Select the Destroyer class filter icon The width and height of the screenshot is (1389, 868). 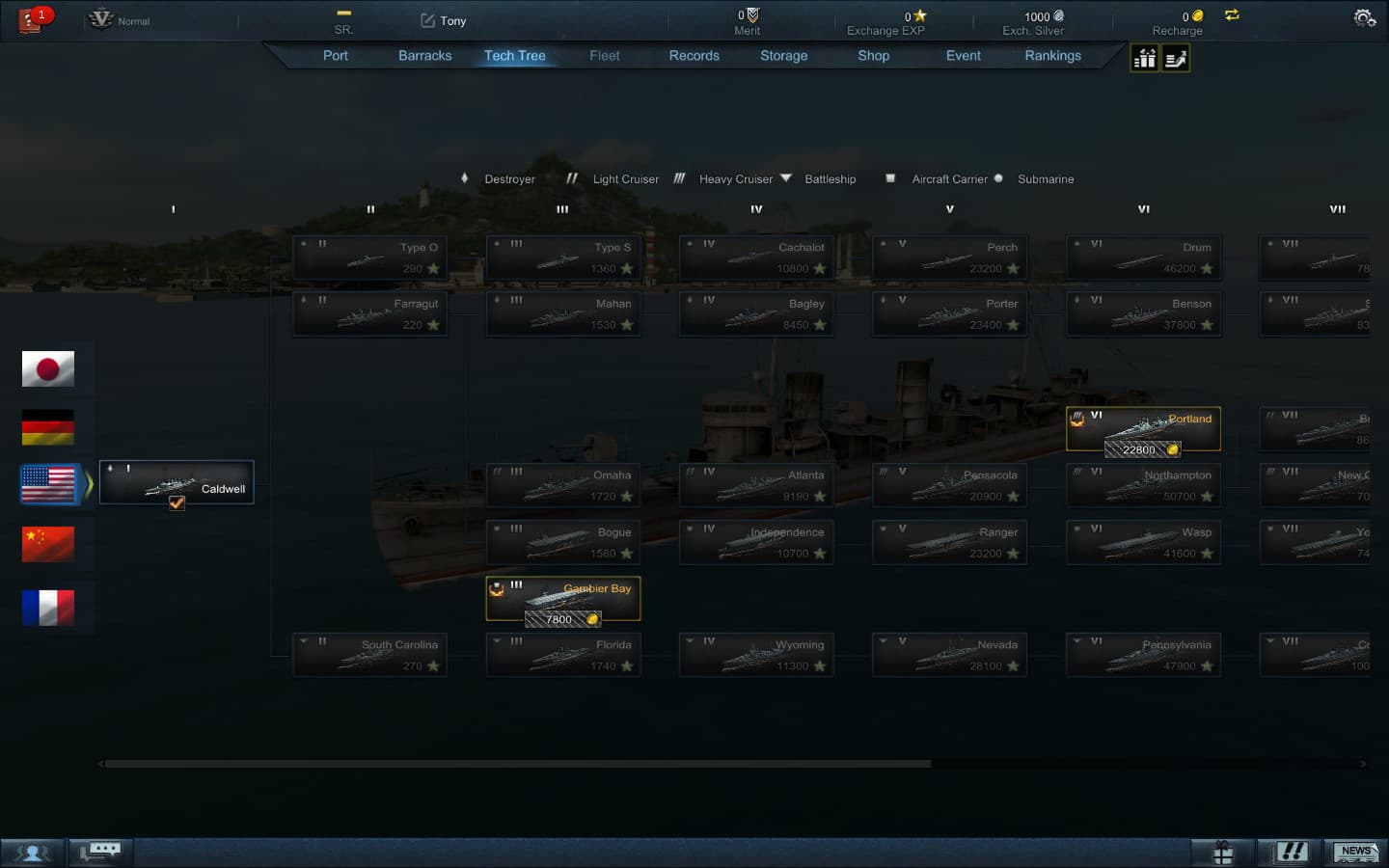point(464,178)
